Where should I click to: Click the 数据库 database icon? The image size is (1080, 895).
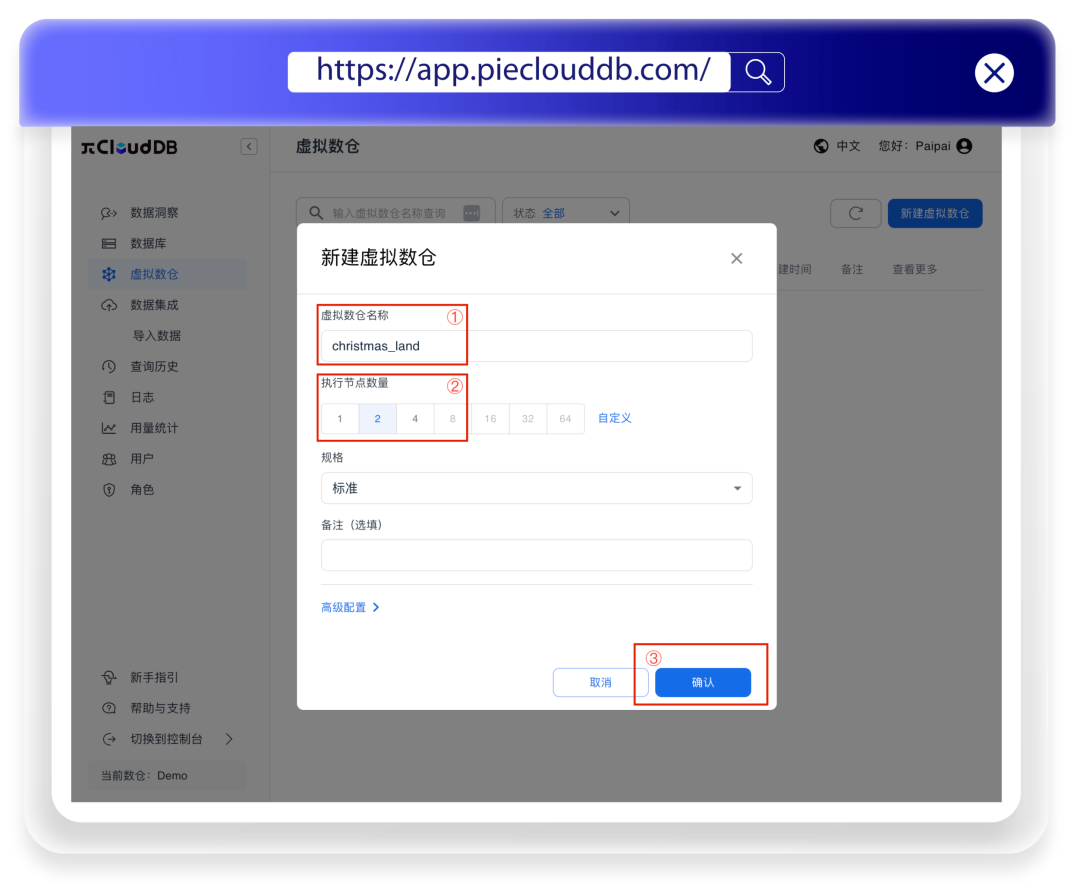pos(109,243)
